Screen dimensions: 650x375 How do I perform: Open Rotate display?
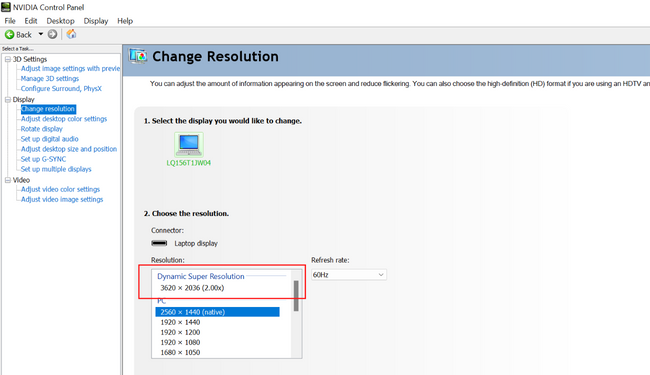point(41,129)
